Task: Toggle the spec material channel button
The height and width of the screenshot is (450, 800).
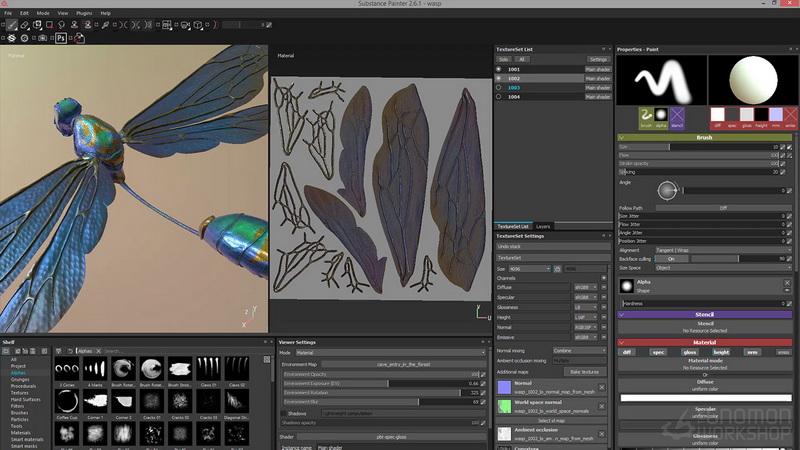Action: pyautogui.click(x=658, y=352)
